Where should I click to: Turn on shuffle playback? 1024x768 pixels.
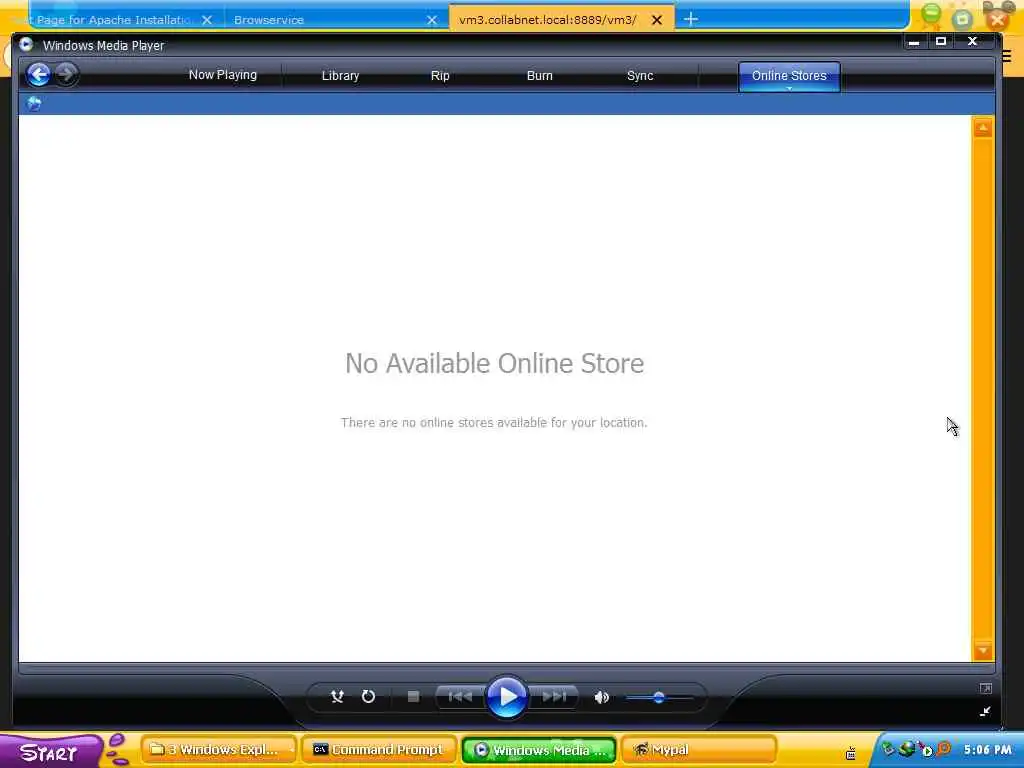337,697
